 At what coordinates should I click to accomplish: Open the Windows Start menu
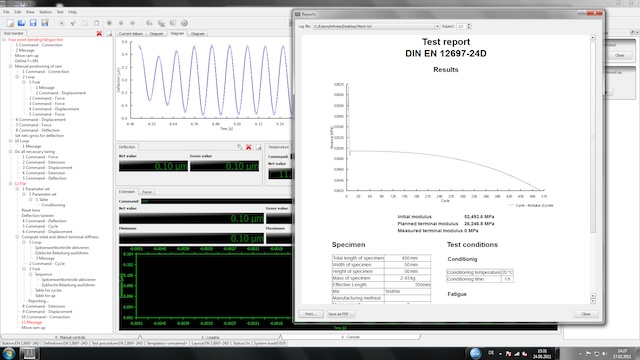click(9, 353)
